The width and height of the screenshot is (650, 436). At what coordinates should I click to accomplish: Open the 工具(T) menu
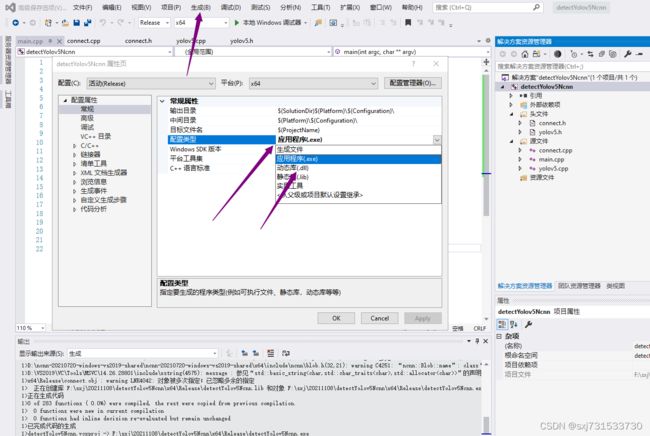point(321,7)
